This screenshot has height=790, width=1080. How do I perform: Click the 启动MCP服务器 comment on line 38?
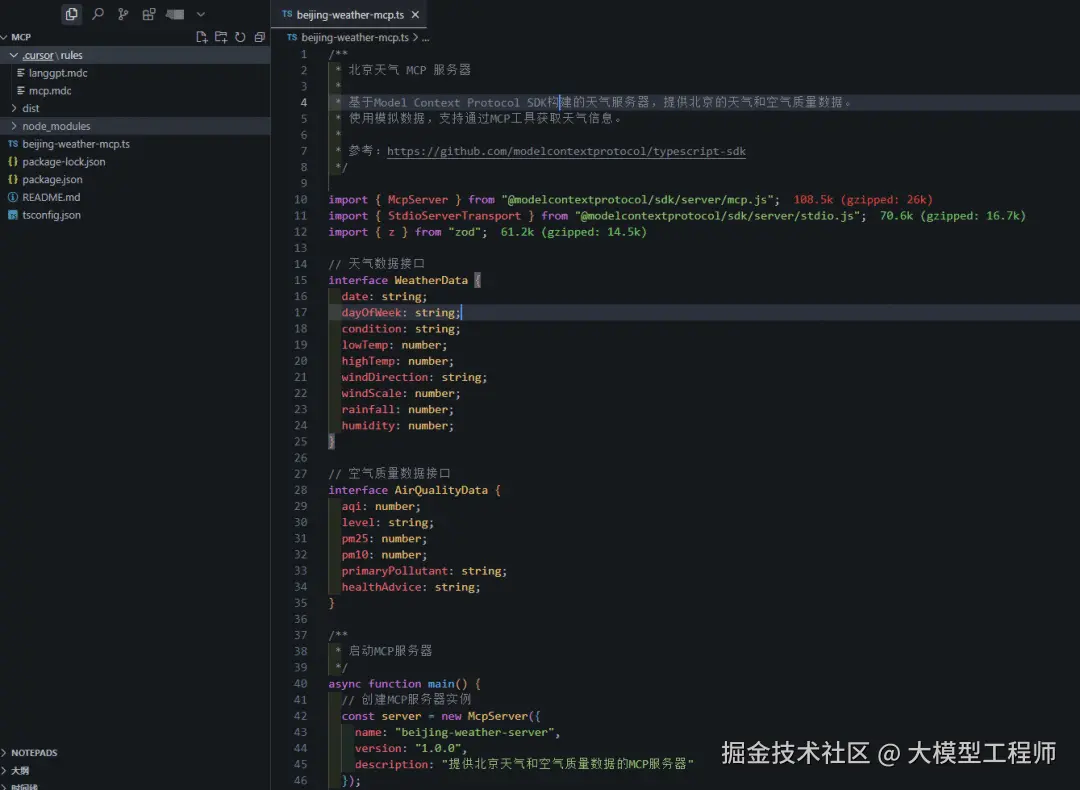(x=390, y=651)
